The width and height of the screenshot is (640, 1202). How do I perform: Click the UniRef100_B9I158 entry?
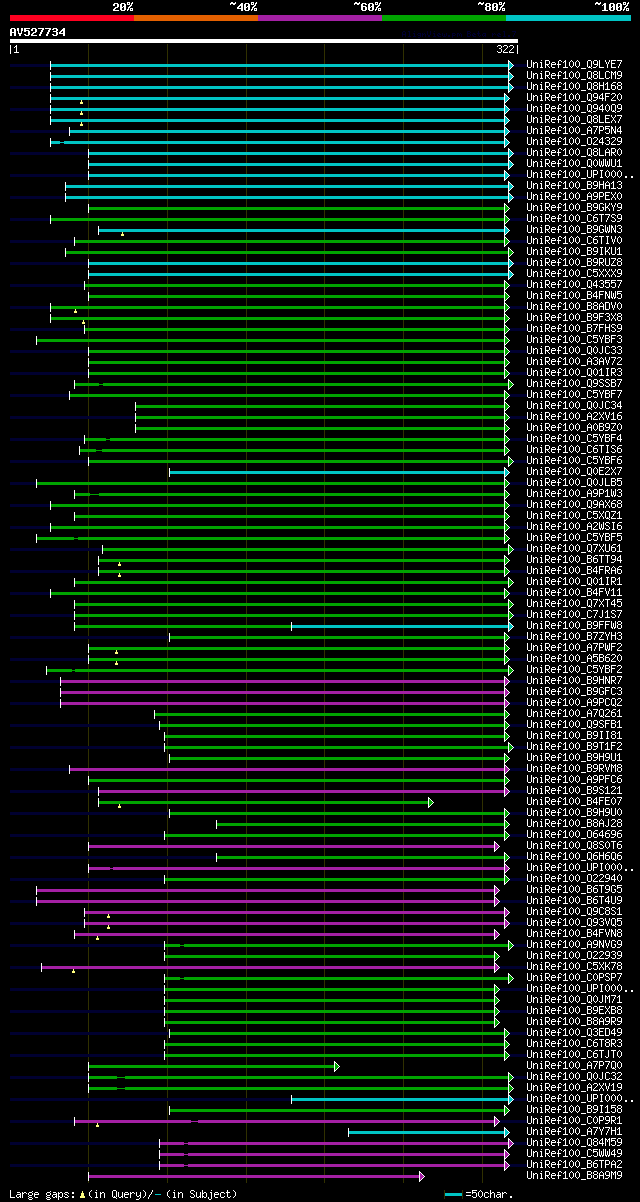point(574,1109)
